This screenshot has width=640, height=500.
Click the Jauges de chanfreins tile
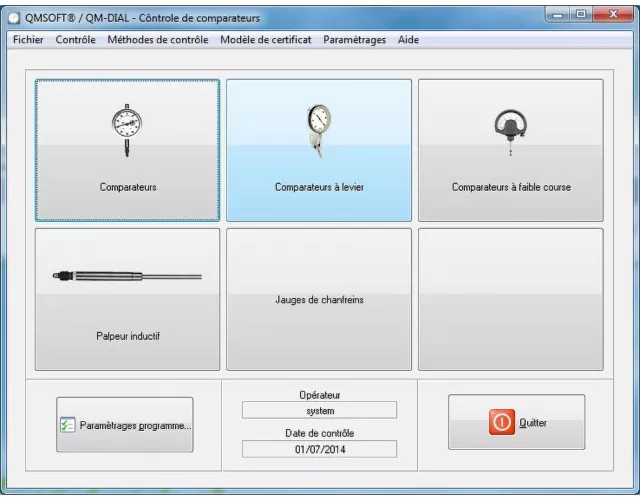[x=319, y=300]
